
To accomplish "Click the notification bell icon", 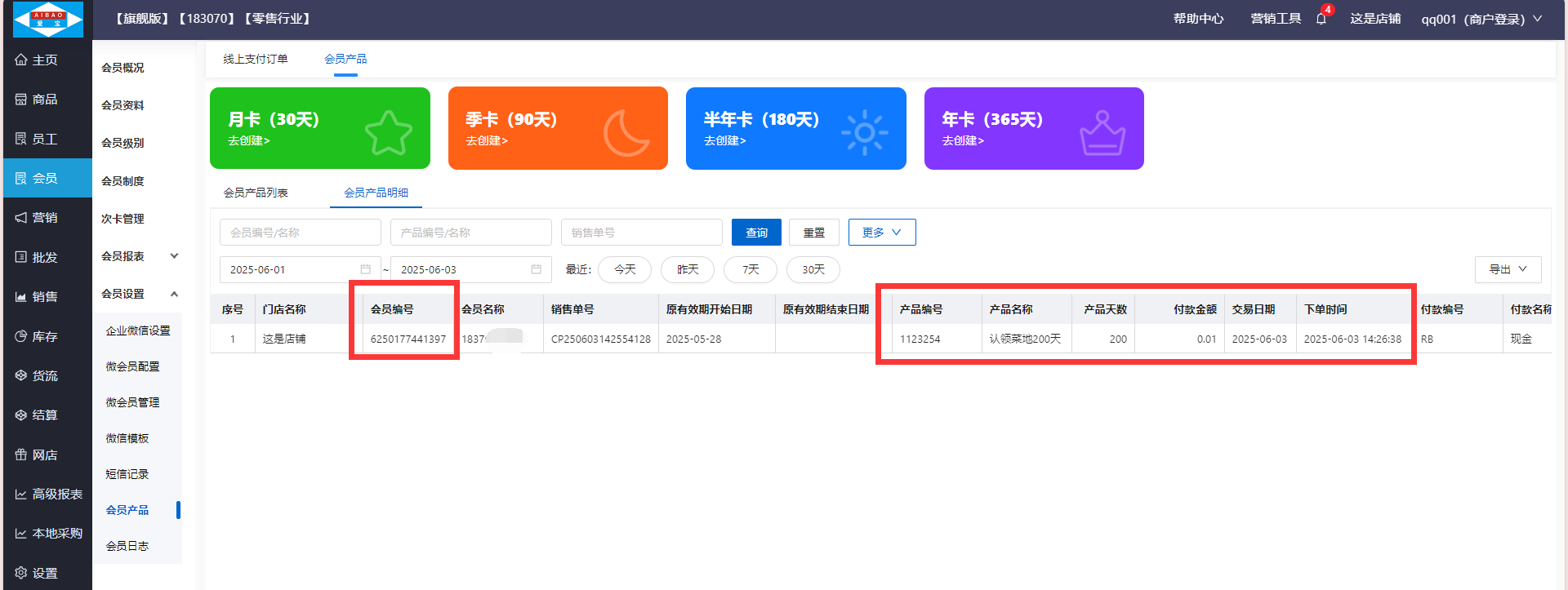I will click(1321, 19).
